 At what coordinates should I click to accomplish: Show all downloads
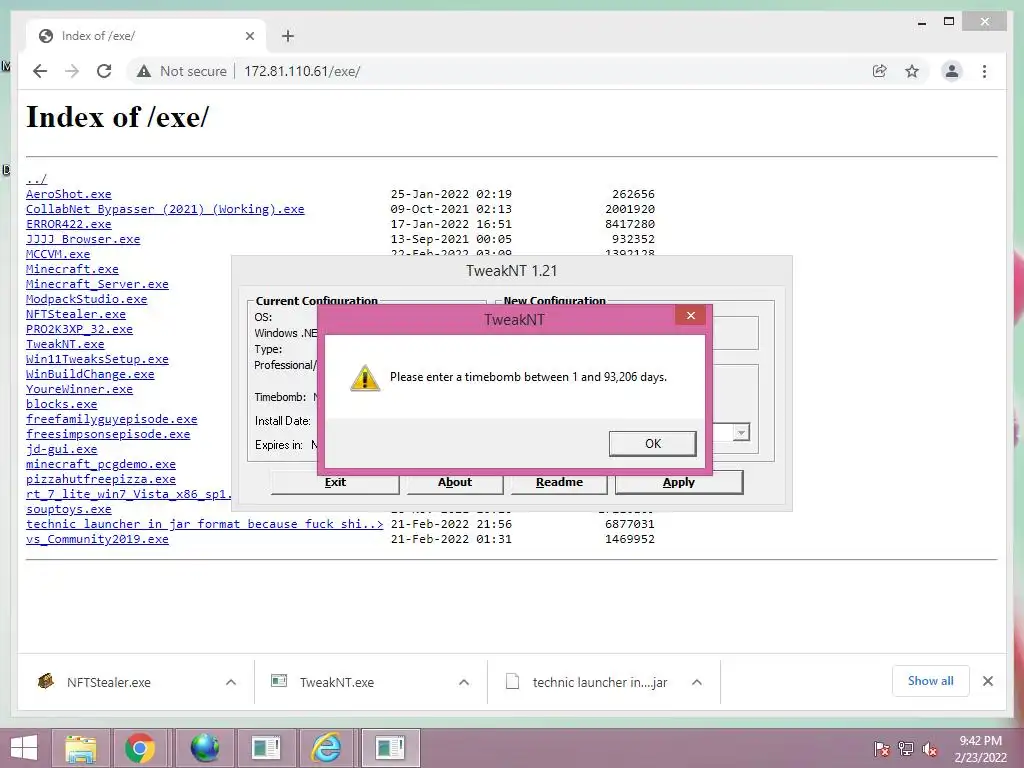tap(931, 681)
